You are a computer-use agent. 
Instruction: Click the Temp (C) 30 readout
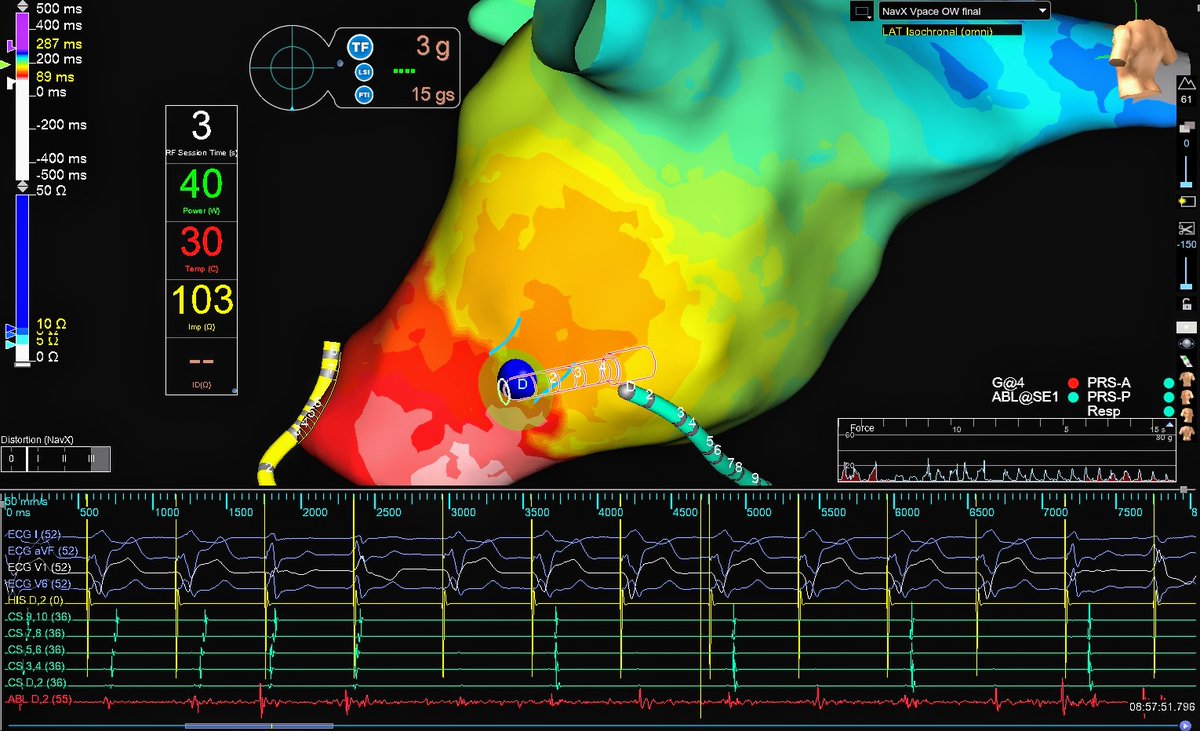point(202,250)
